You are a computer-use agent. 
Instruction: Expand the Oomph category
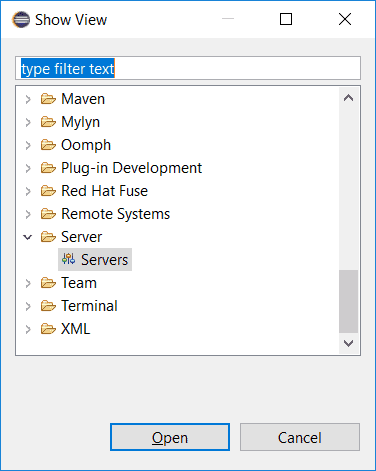pos(28,145)
